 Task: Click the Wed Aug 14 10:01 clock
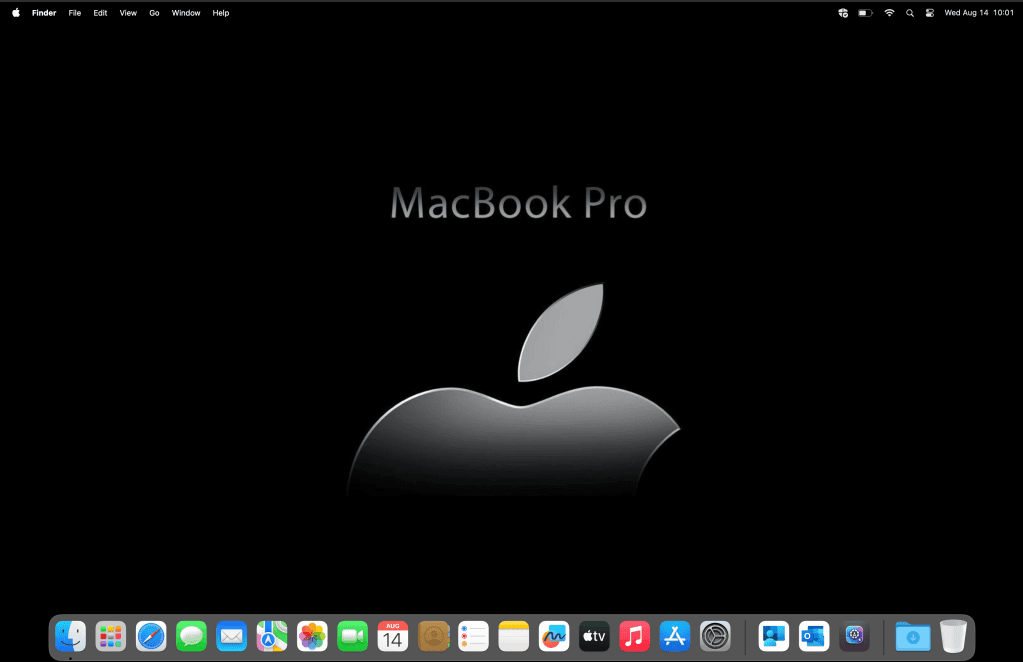979,13
